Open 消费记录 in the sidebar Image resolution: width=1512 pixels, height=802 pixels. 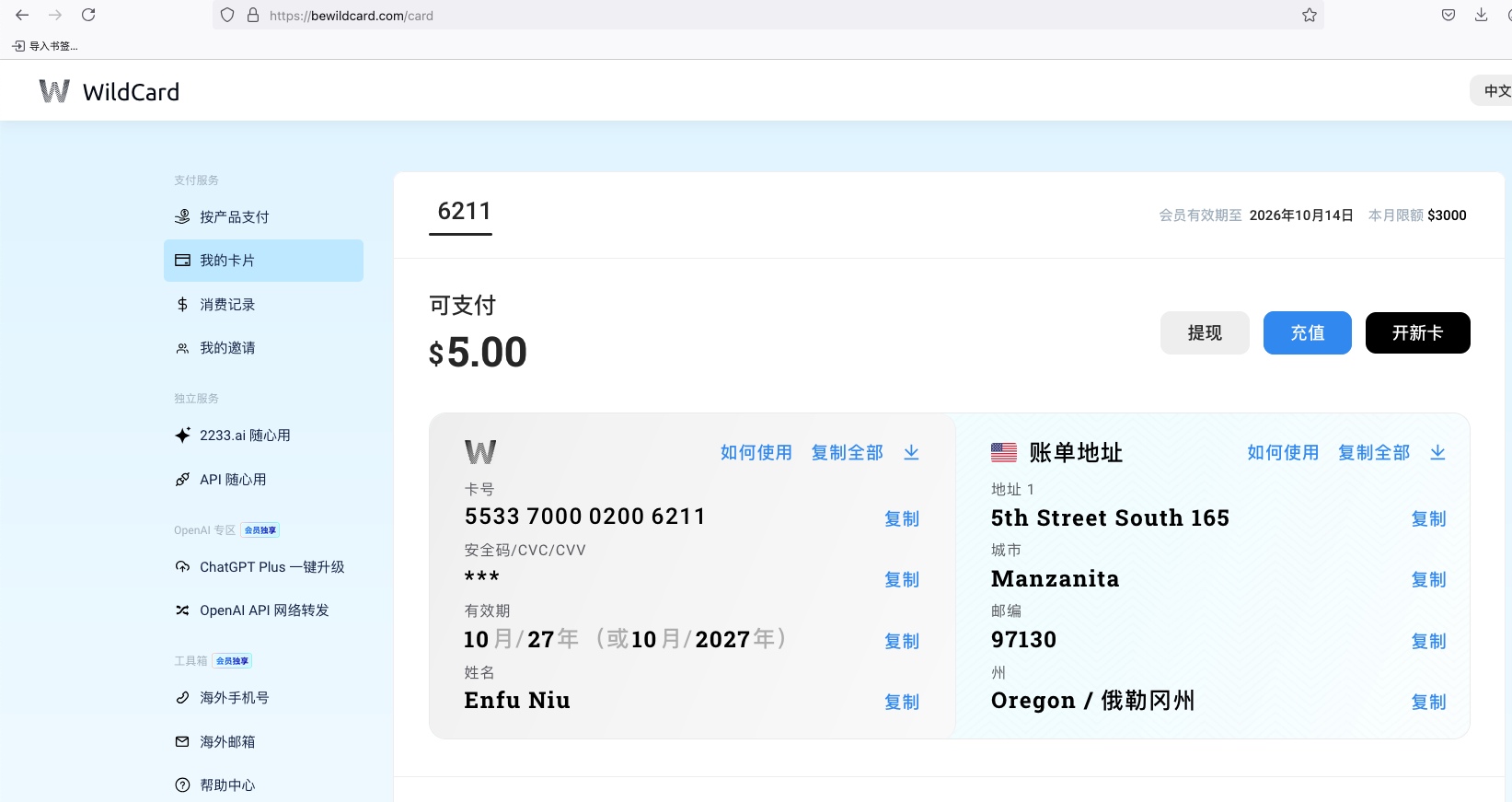[x=227, y=305]
